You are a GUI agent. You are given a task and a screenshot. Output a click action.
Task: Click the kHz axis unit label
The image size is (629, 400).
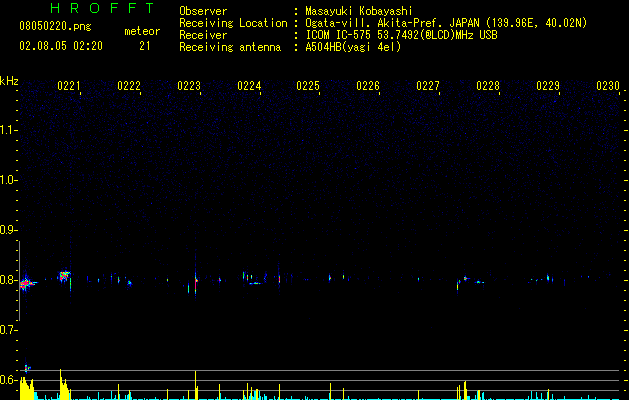[x=9, y=81]
